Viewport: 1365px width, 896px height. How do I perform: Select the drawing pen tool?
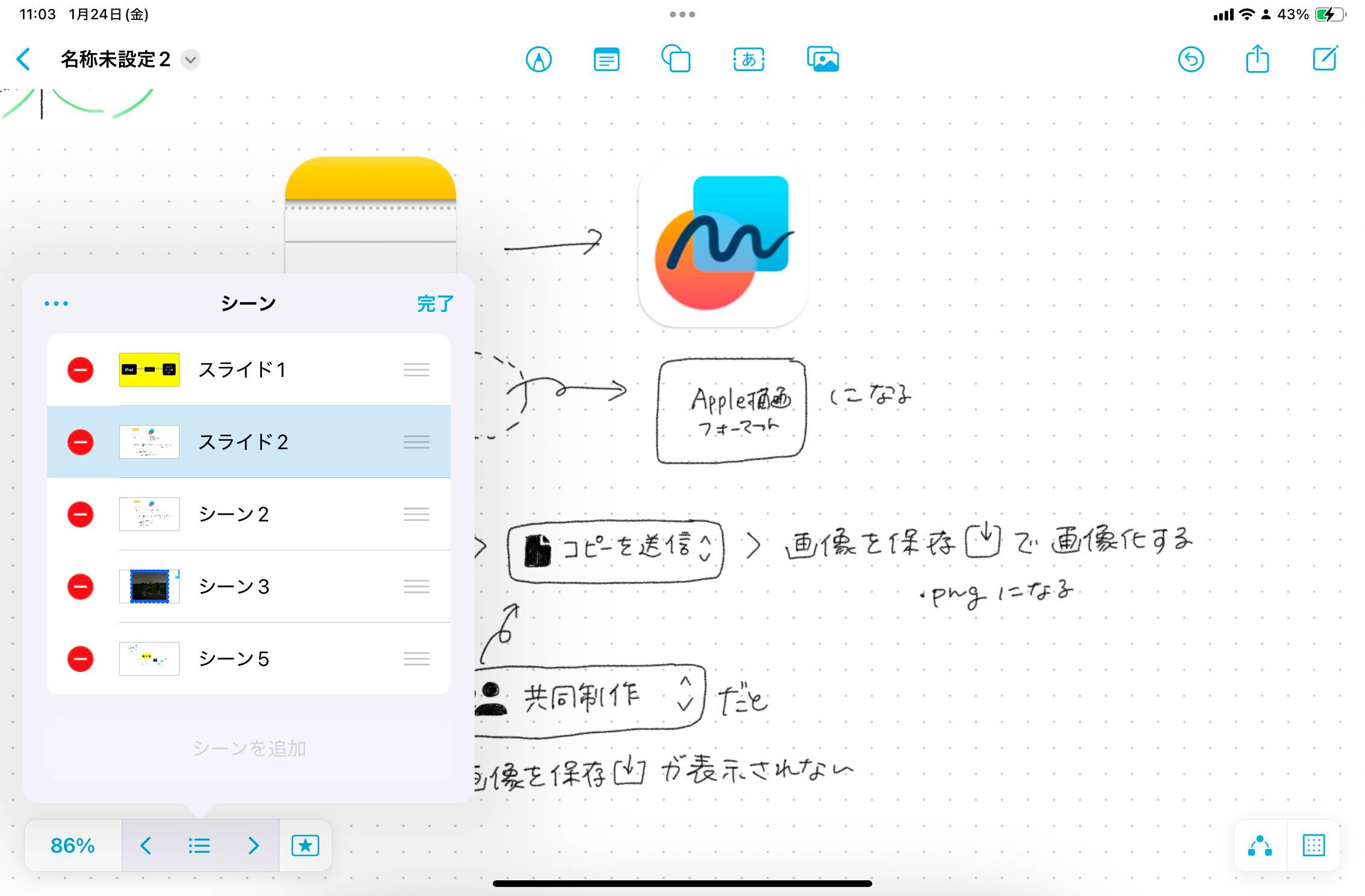tap(539, 60)
